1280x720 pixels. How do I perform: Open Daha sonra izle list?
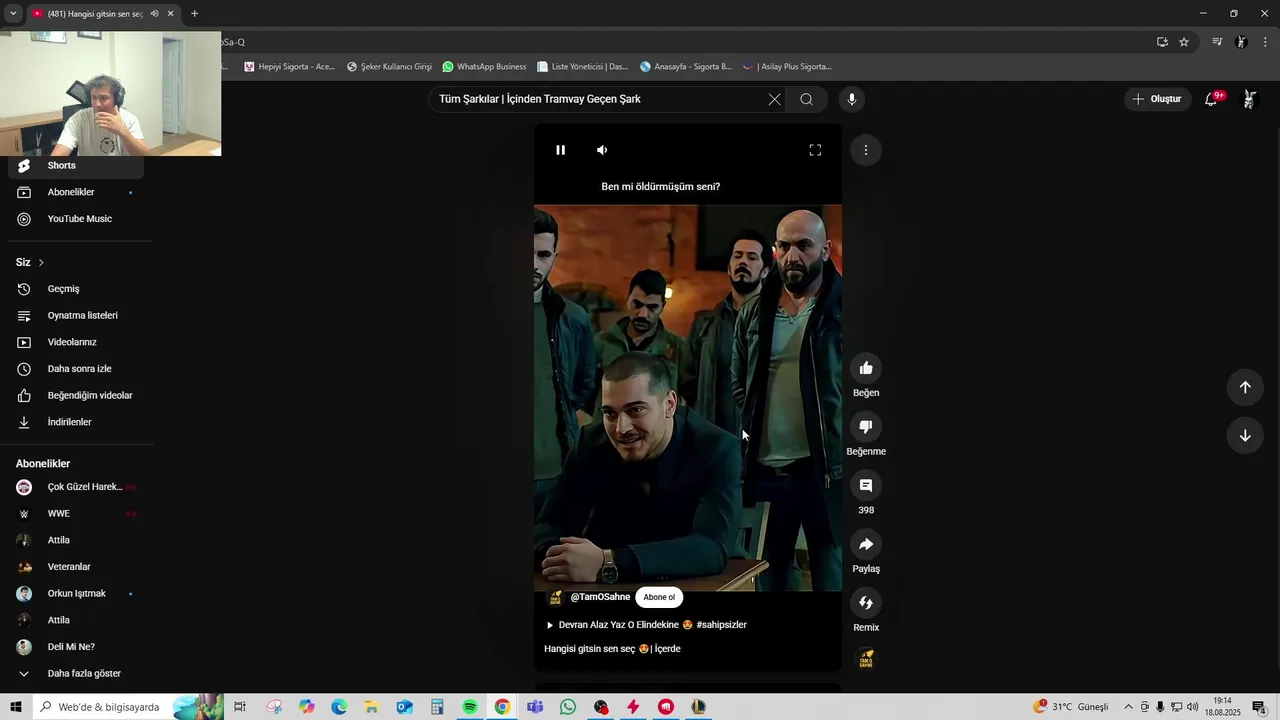[76, 369]
